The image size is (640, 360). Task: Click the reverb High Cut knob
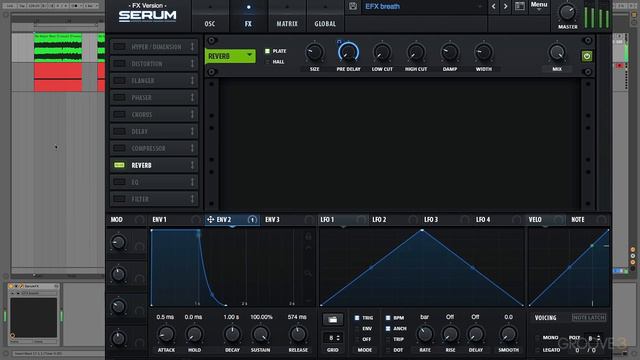coord(416,52)
